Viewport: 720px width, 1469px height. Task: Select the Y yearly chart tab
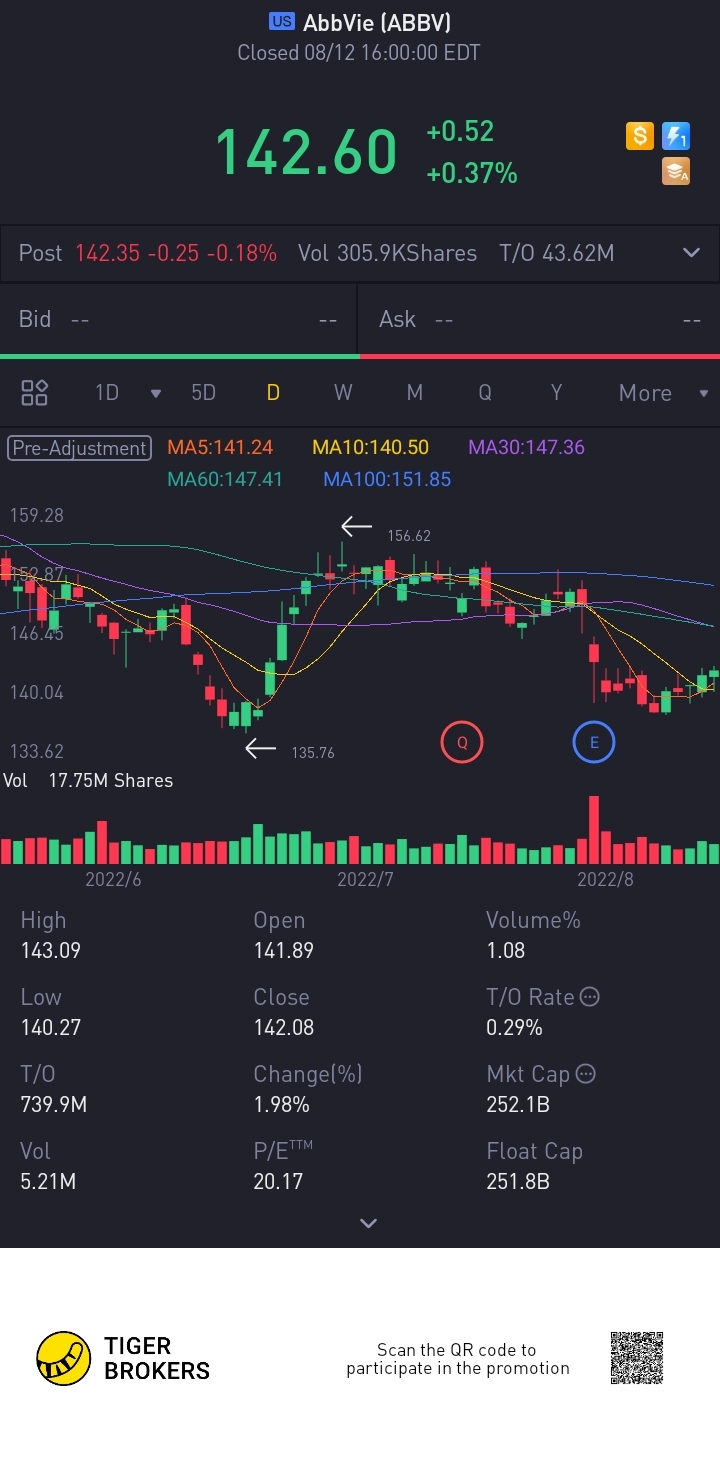556,393
